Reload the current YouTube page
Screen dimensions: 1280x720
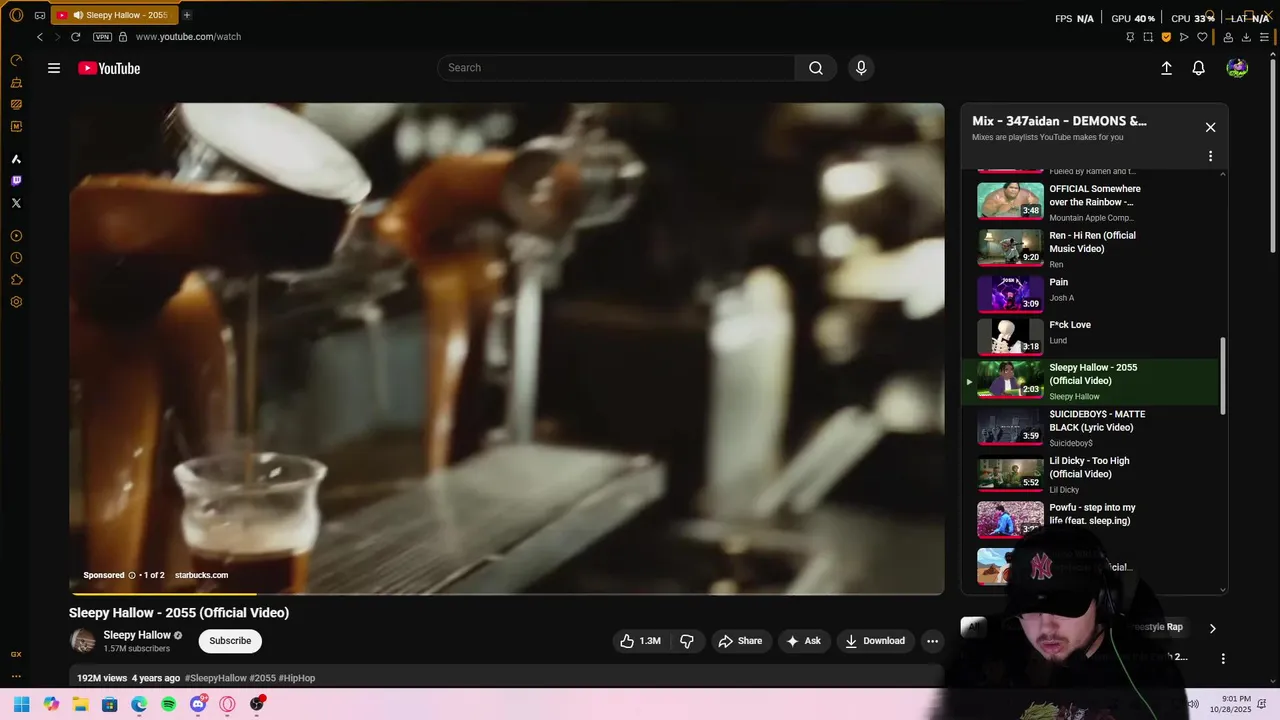click(75, 37)
